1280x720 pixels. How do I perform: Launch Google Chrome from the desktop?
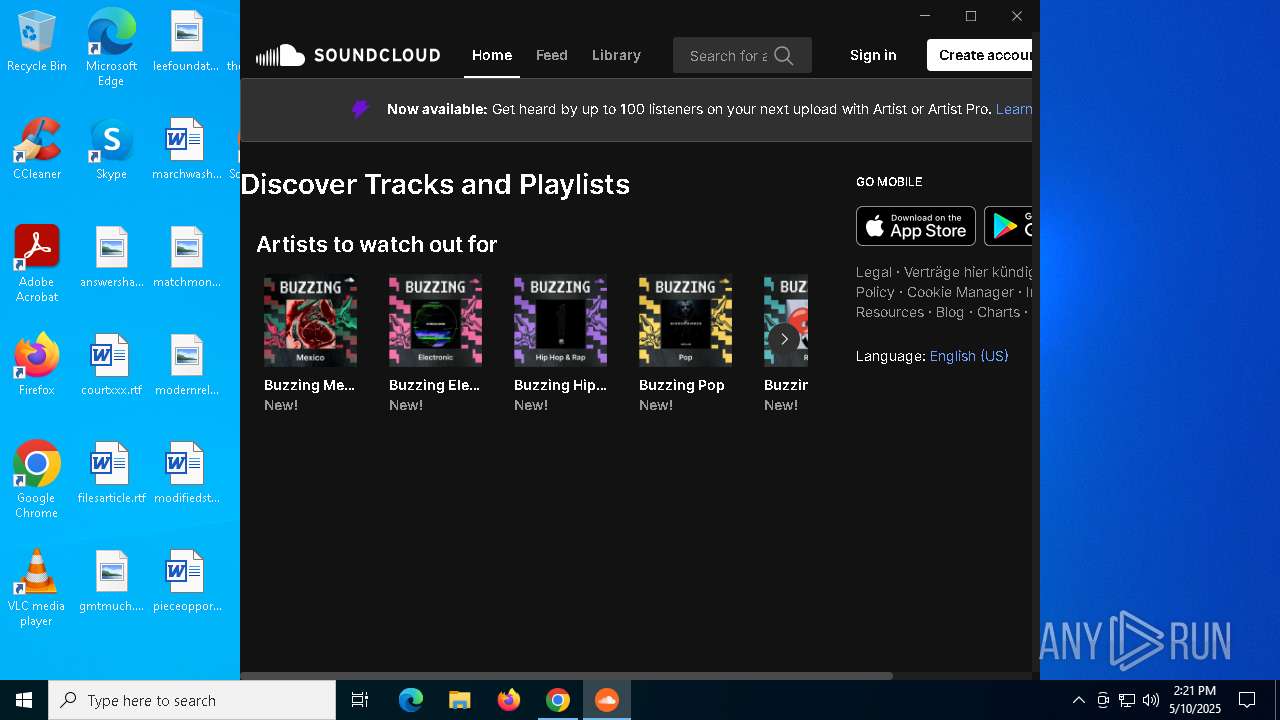tap(37, 480)
